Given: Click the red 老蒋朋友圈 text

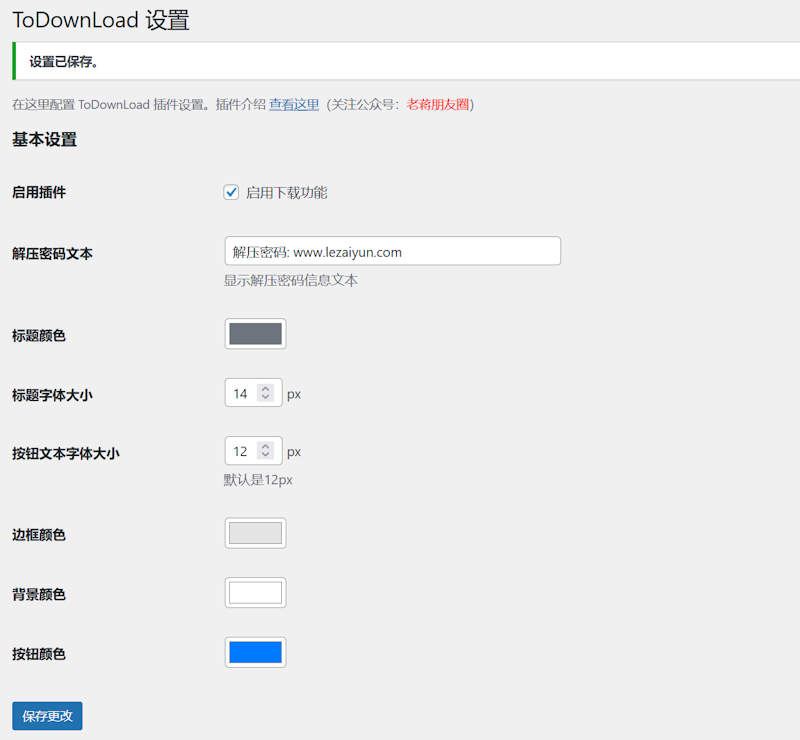Looking at the screenshot, I should [x=437, y=104].
